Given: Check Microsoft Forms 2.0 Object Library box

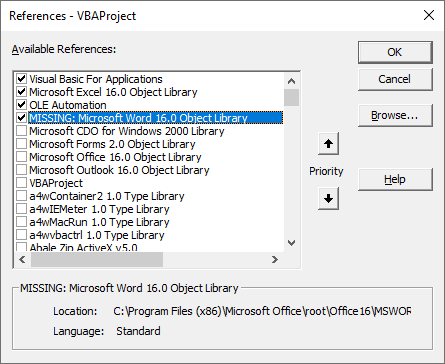Looking at the screenshot, I should [22, 144].
